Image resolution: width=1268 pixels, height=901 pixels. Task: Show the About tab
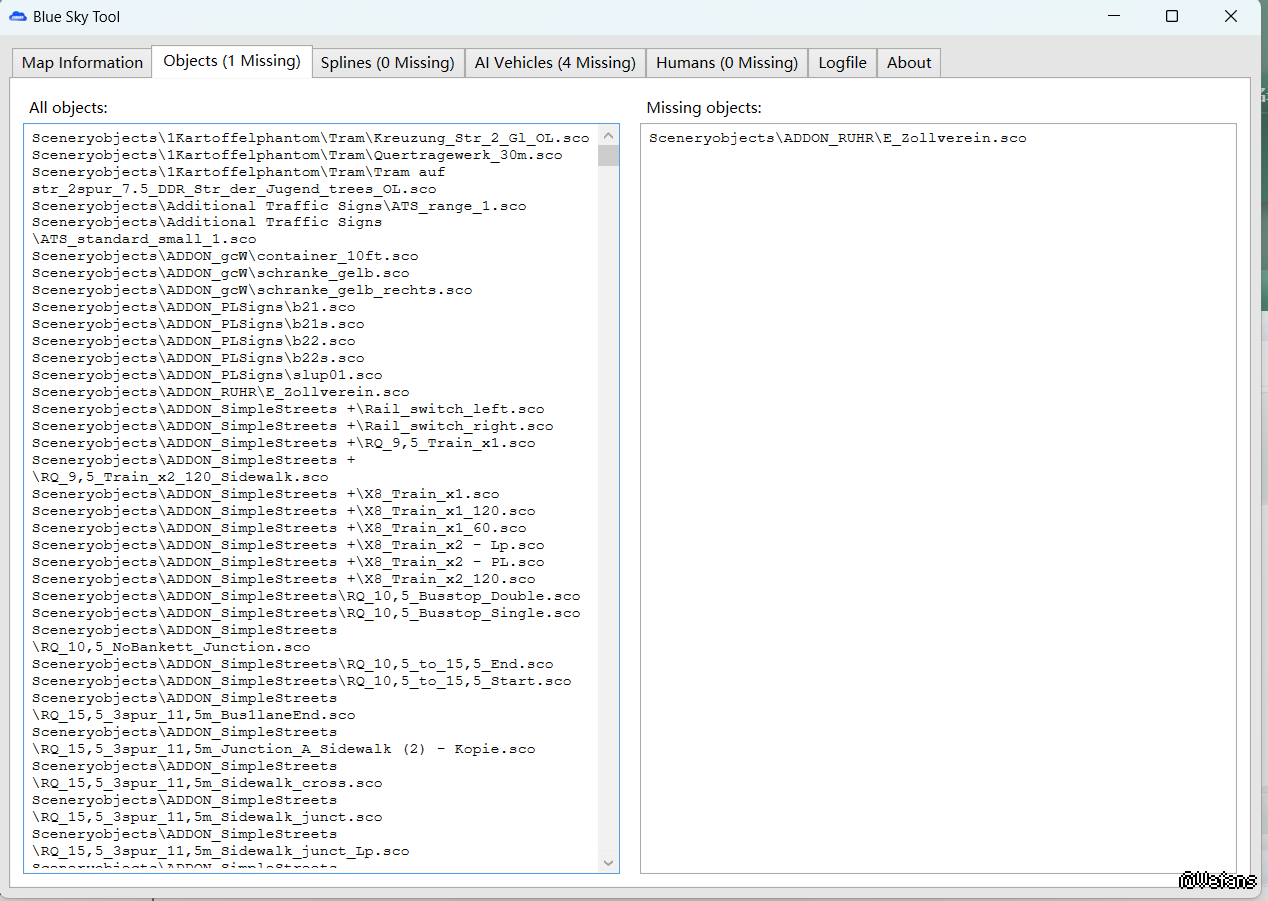point(908,63)
